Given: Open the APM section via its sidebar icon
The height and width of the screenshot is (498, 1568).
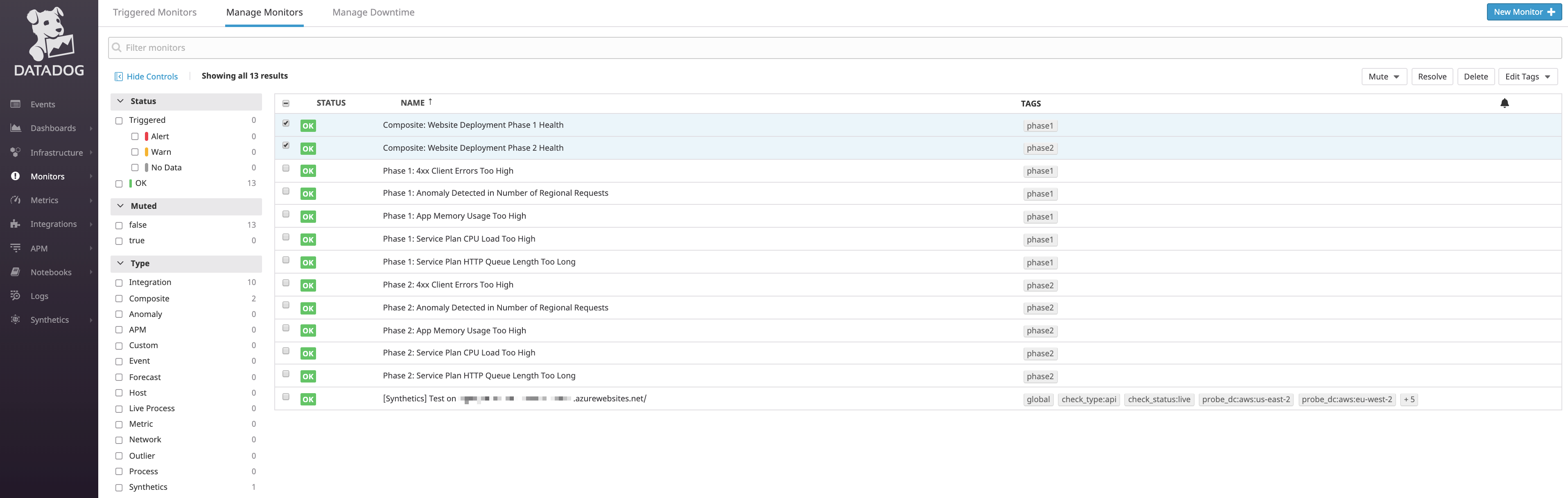Looking at the screenshot, I should coord(16,248).
